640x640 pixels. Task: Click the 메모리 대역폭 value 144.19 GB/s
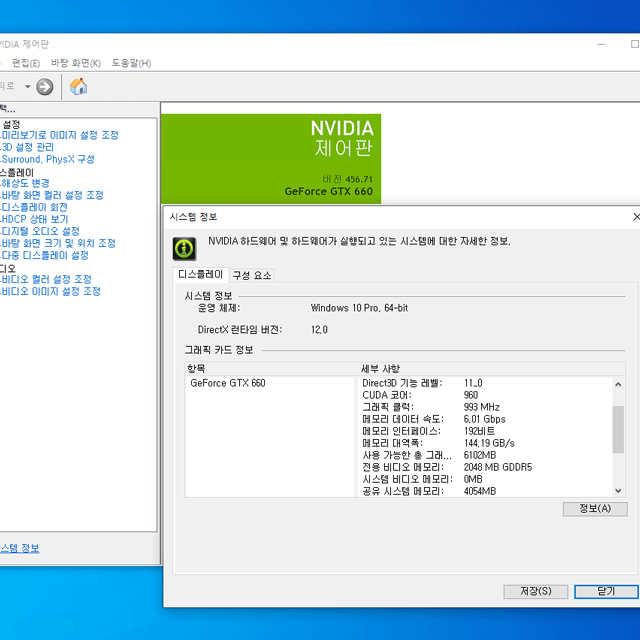(489, 443)
